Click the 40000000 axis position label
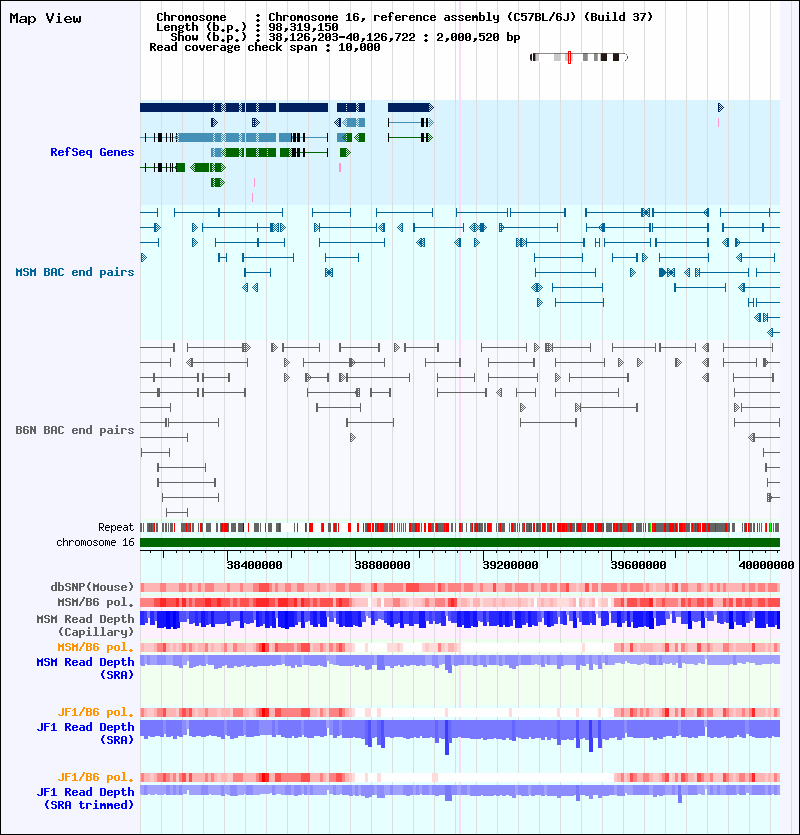The height and width of the screenshot is (835, 800). point(766,566)
